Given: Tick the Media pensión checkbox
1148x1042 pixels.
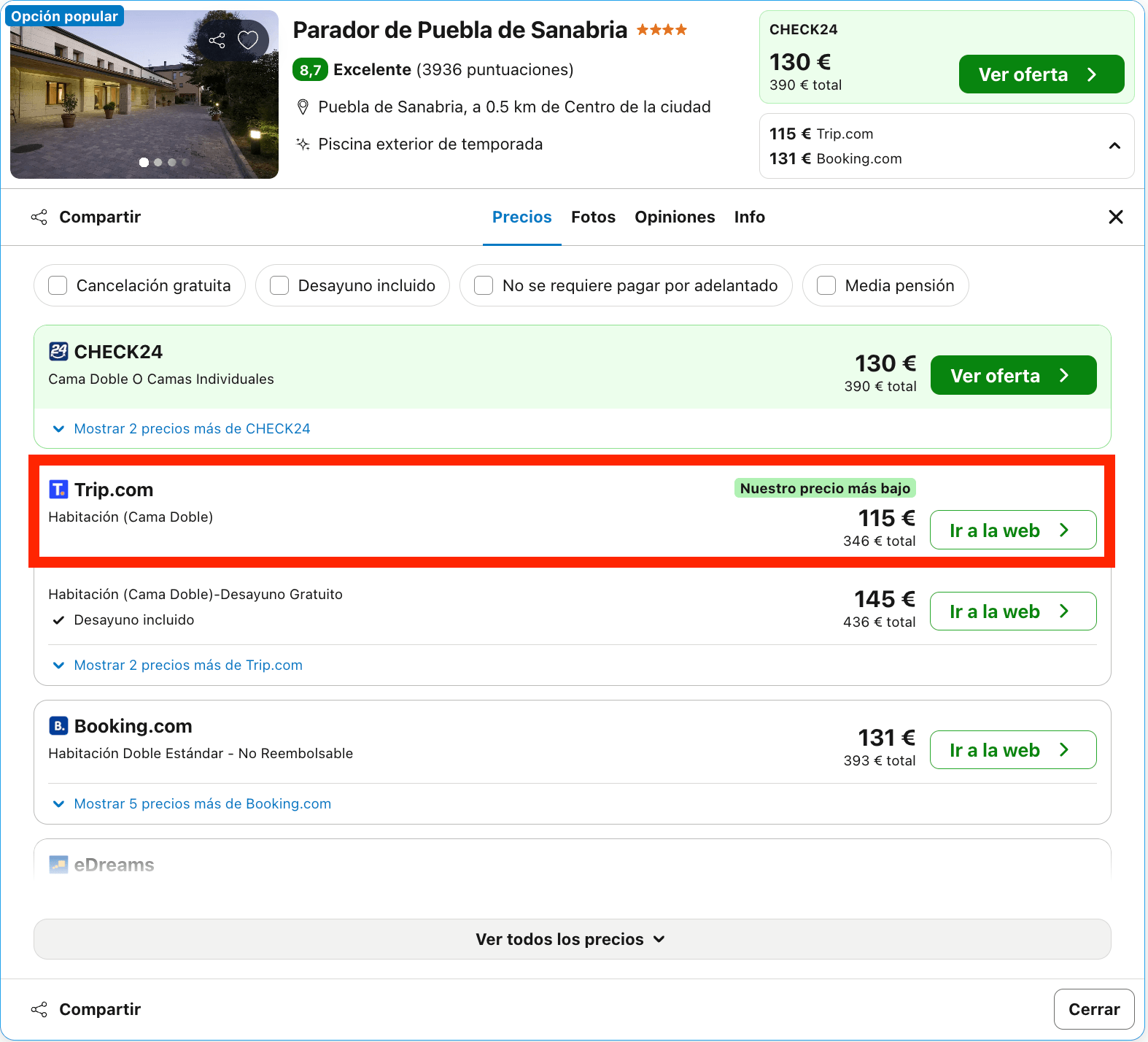Looking at the screenshot, I should point(826,285).
